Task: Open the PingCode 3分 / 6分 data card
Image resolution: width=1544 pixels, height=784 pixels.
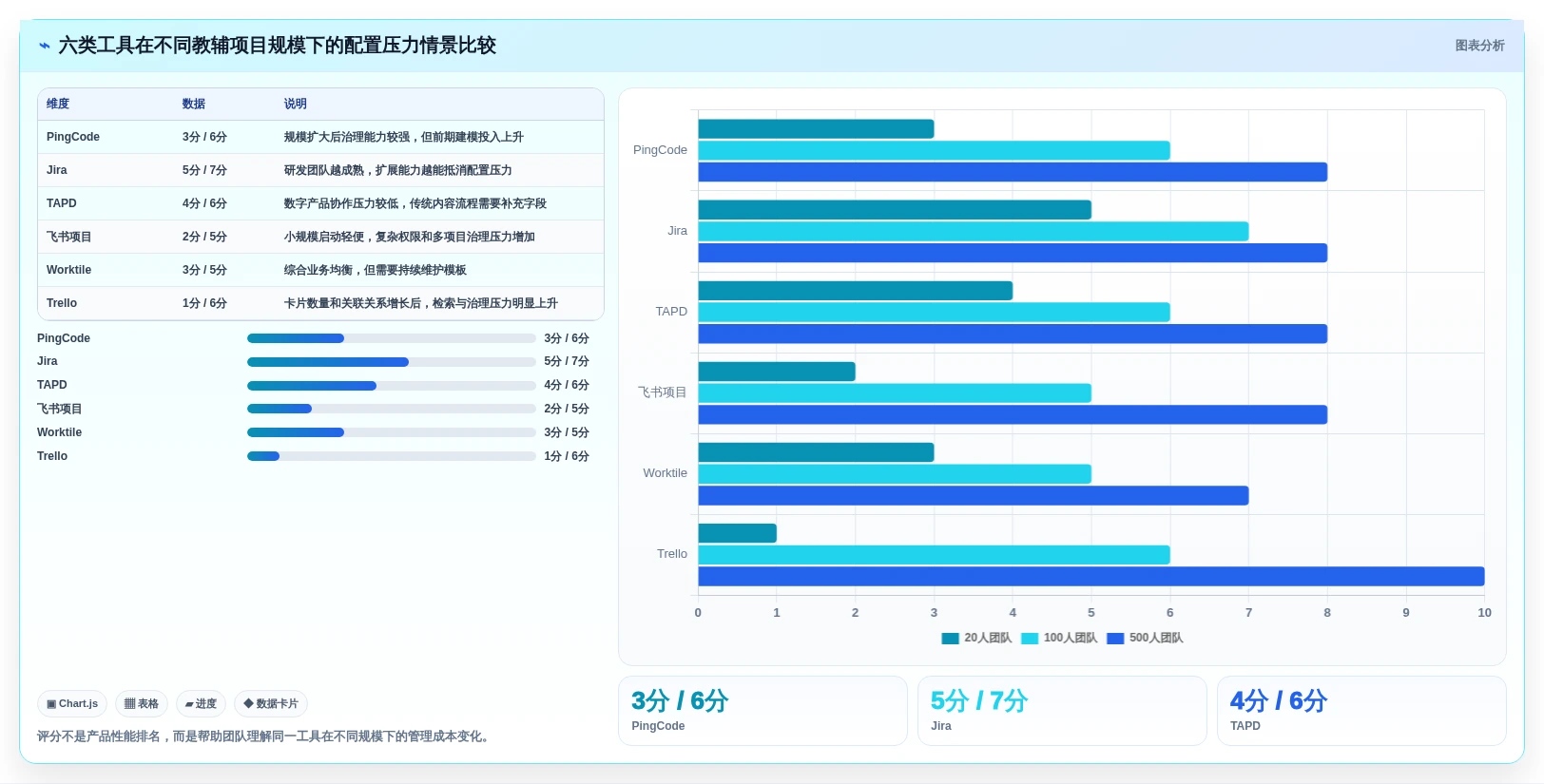Action: point(762,711)
